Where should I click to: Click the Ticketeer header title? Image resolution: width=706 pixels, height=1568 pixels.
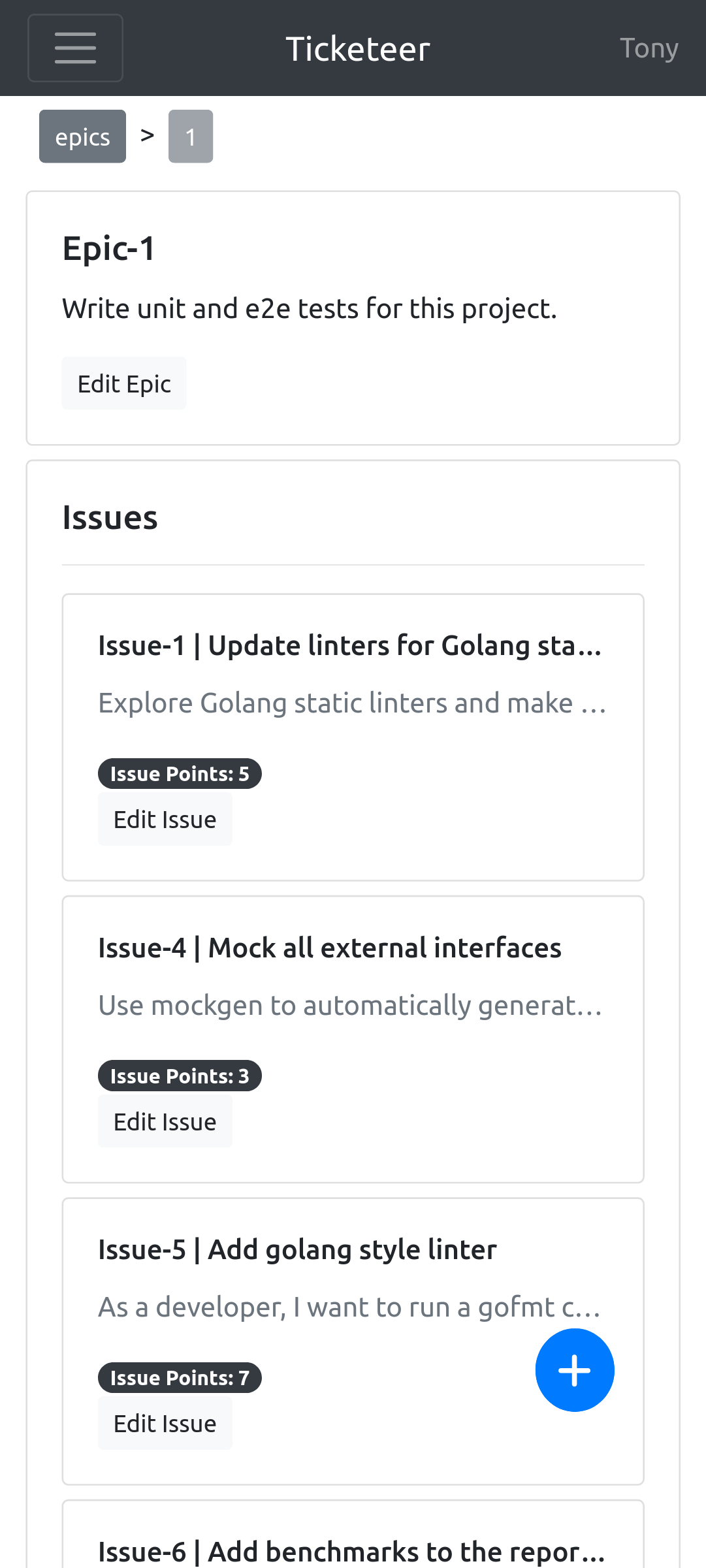(358, 47)
